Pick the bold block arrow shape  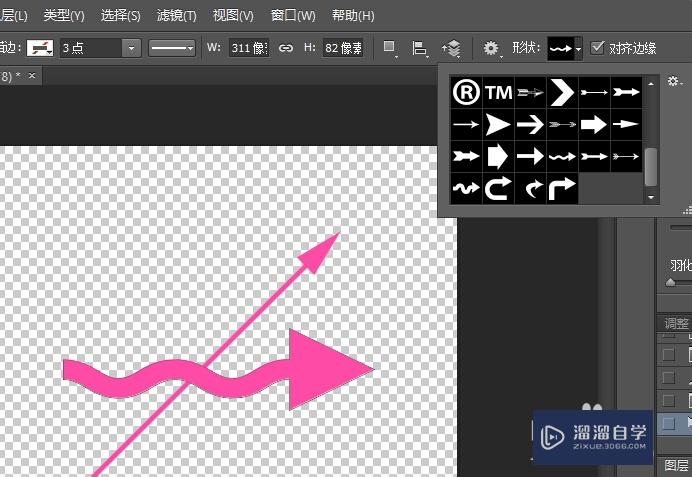click(594, 124)
